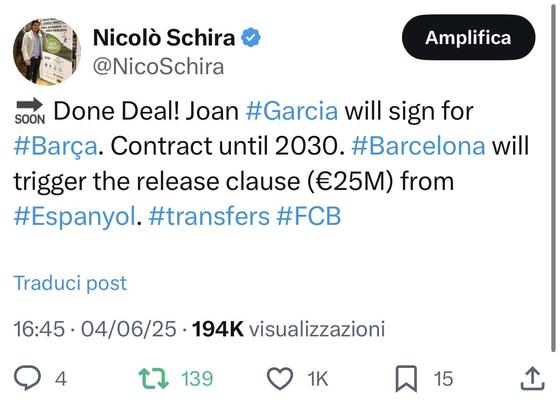Click the Amplifica button
The width and height of the screenshot is (560, 411).
[468, 37]
